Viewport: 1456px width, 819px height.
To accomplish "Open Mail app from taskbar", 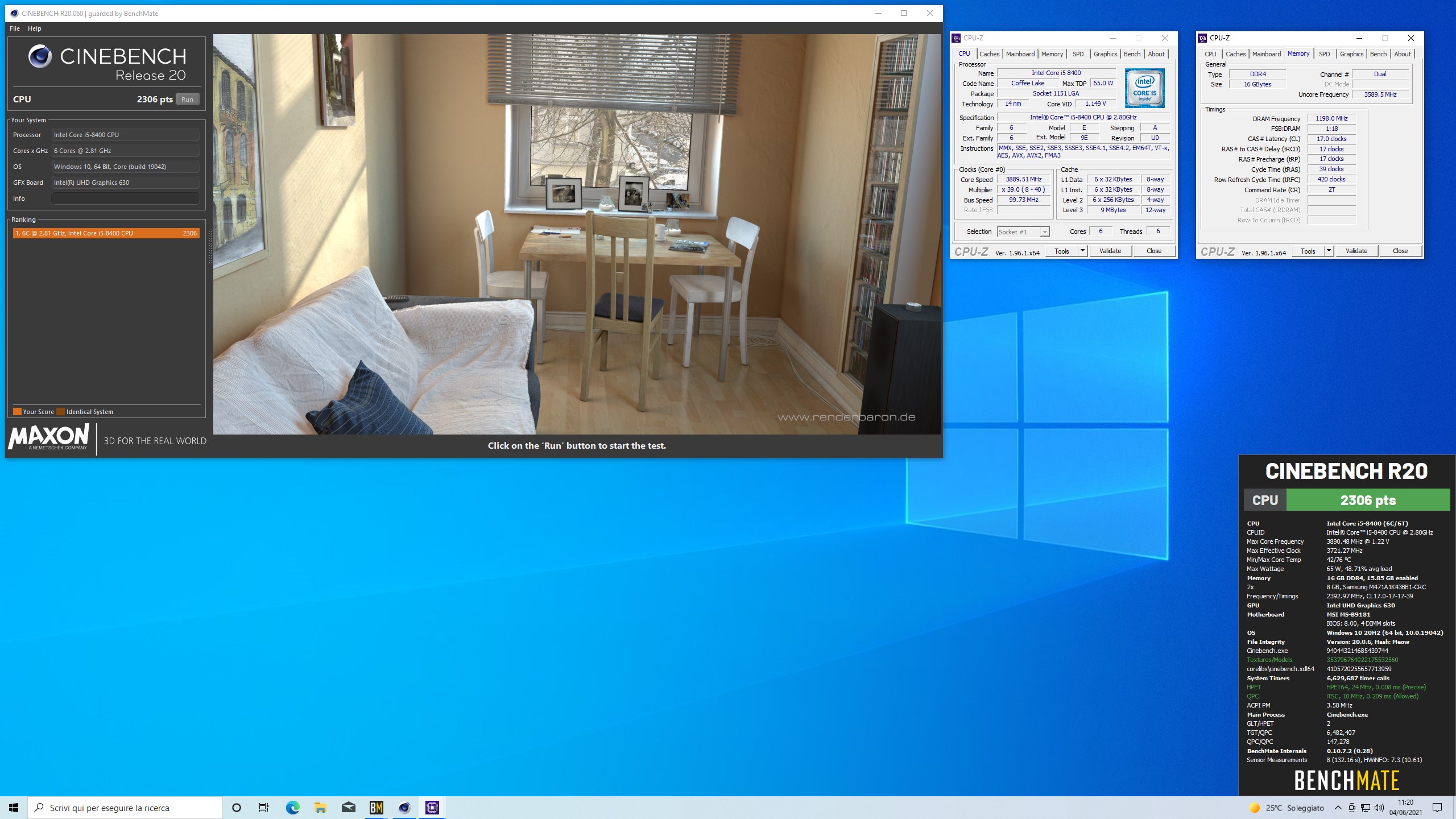I will [x=349, y=808].
